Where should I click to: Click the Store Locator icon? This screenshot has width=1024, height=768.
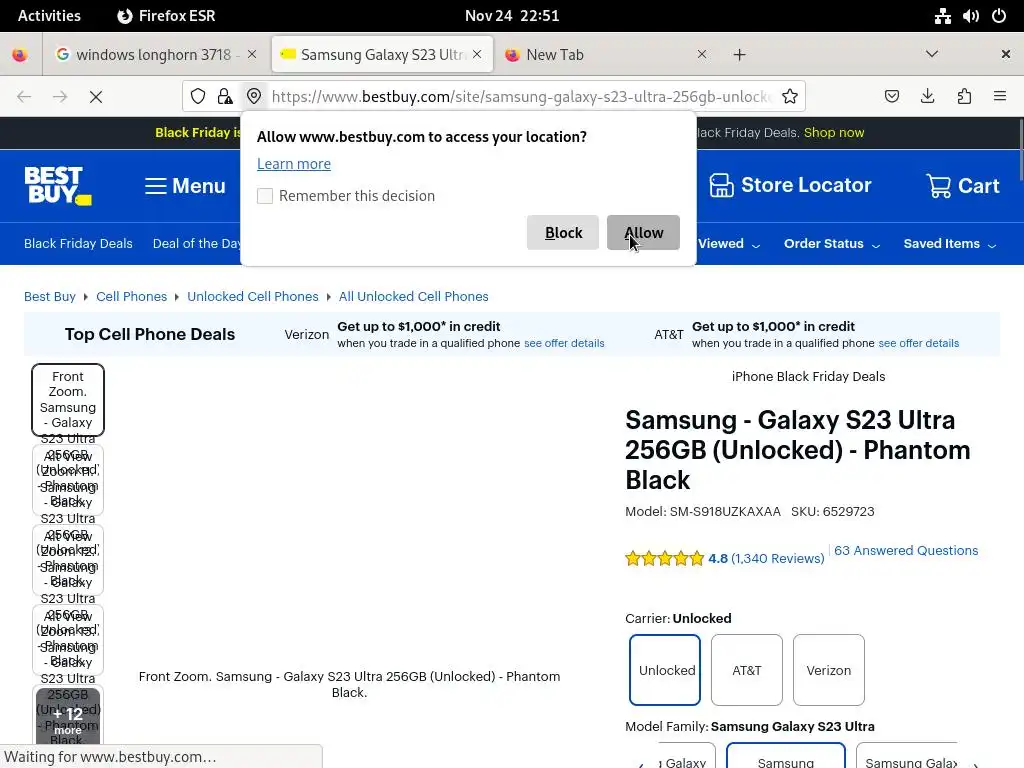[x=721, y=185]
